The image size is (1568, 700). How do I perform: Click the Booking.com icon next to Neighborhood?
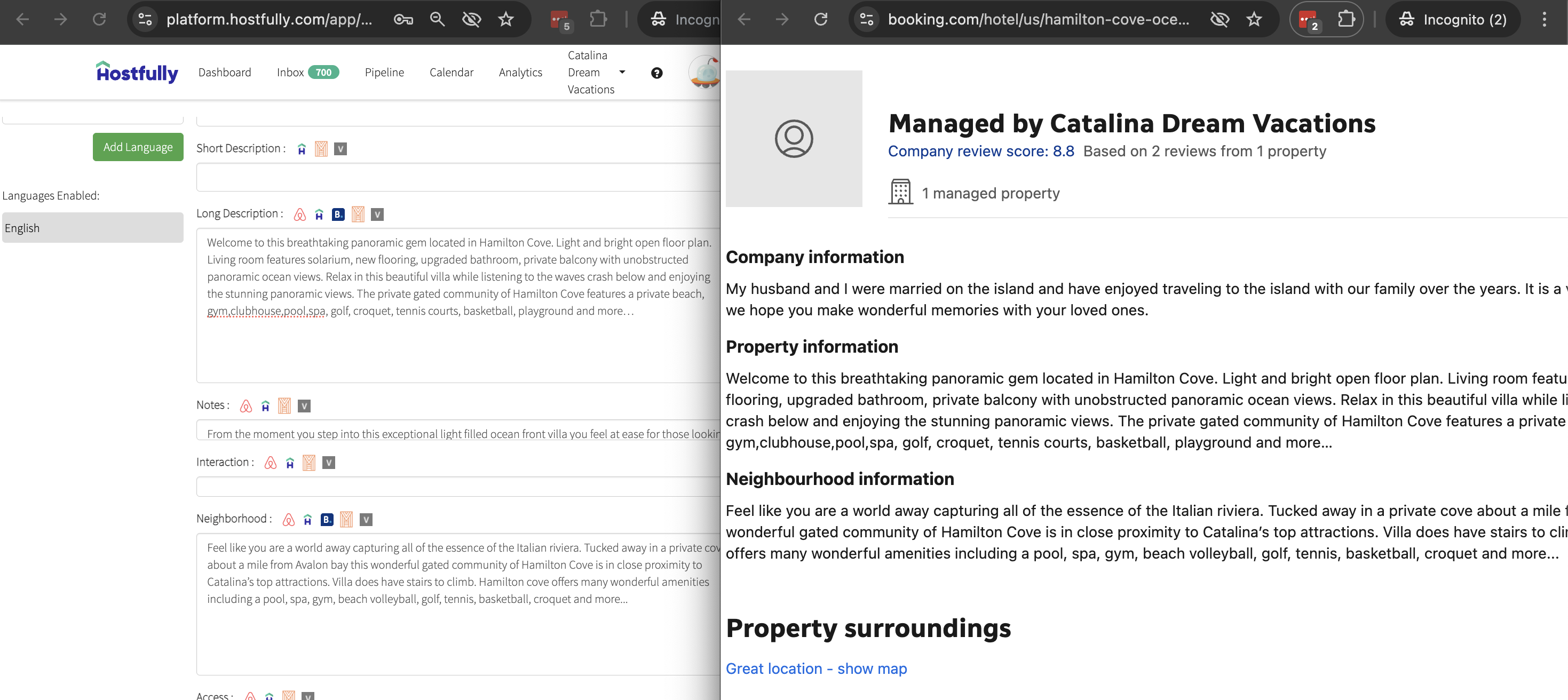[x=328, y=519]
